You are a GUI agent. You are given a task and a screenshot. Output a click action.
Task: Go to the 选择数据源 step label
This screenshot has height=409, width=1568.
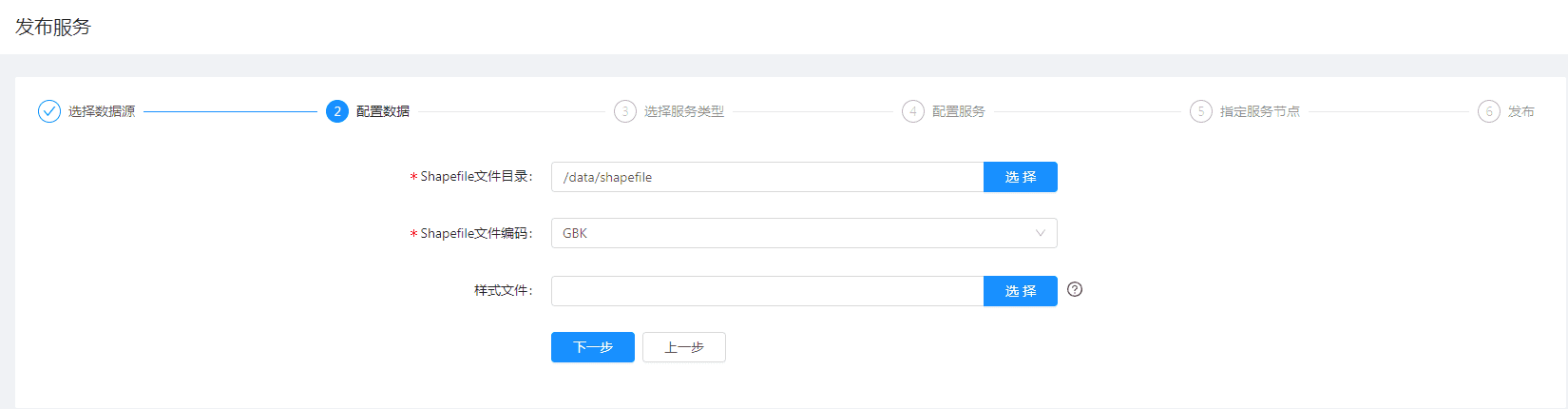102,111
